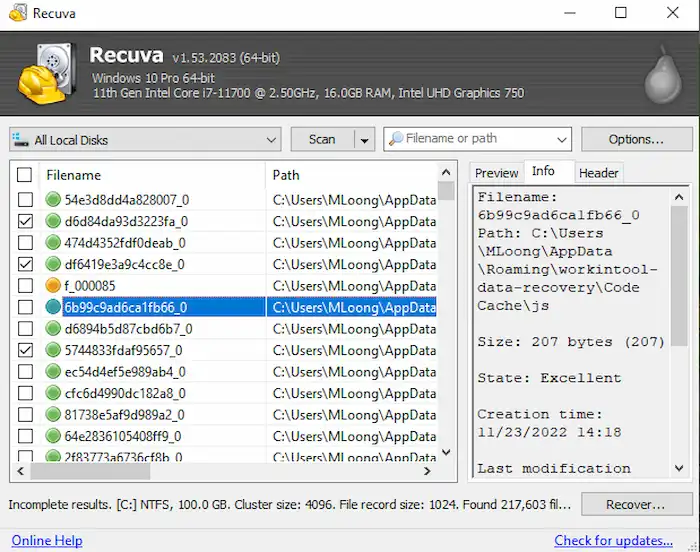Image resolution: width=700 pixels, height=552 pixels.
Task: Check the box for 54e3d8dd4a828007_0
Action: pyautogui.click(x=25, y=199)
